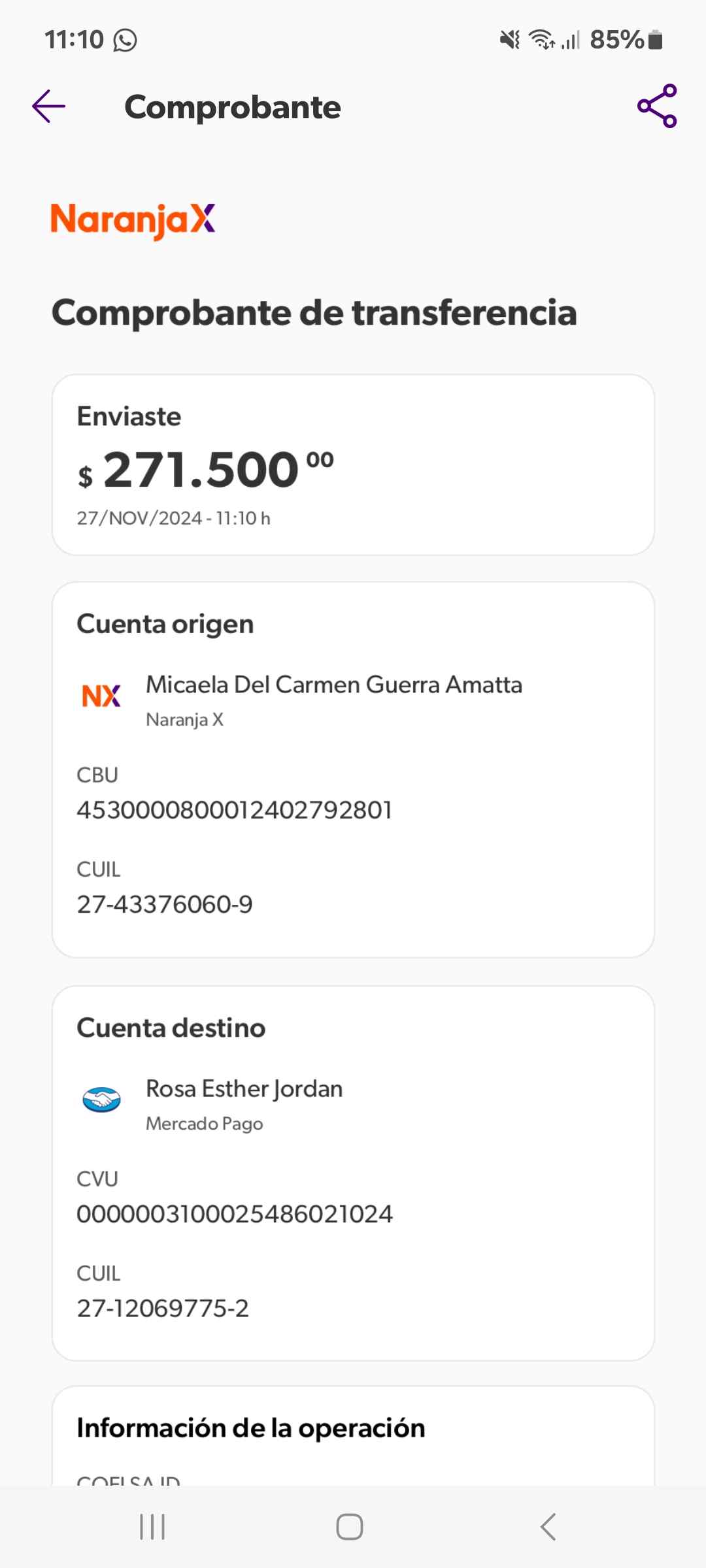The width and height of the screenshot is (706, 1568).
Task: Tap the back arrow icon
Action: [x=49, y=106]
